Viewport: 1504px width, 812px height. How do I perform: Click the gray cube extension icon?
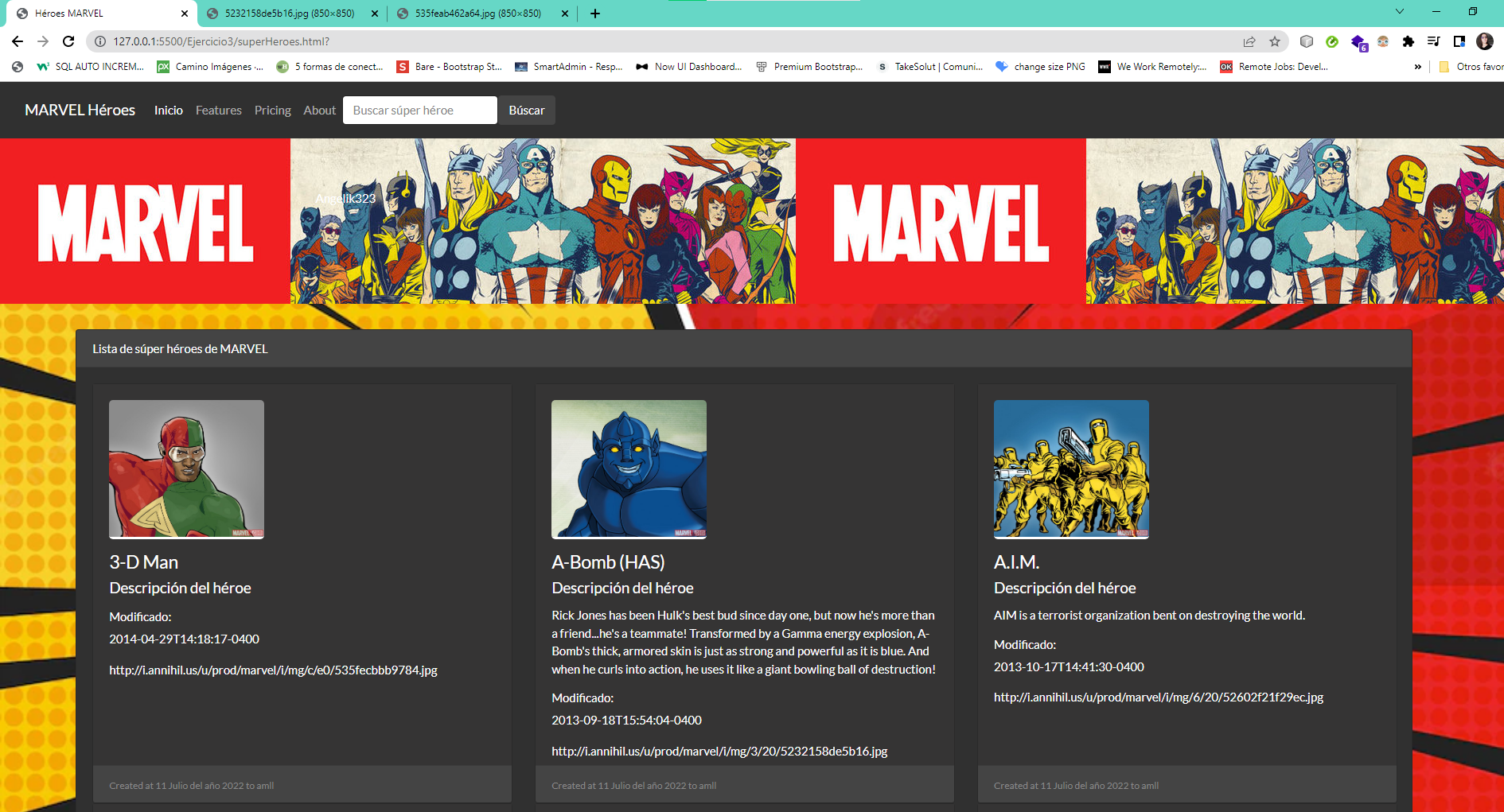[x=1307, y=41]
